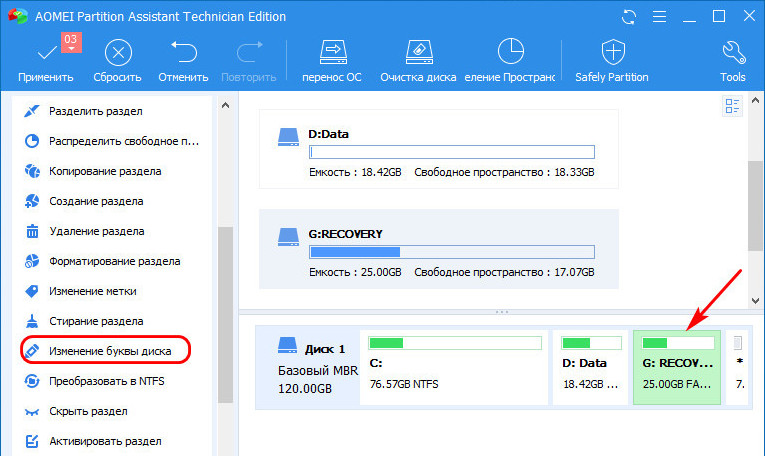
Task: Select Диск 1 Базовый MBR header
Action: click(308, 367)
